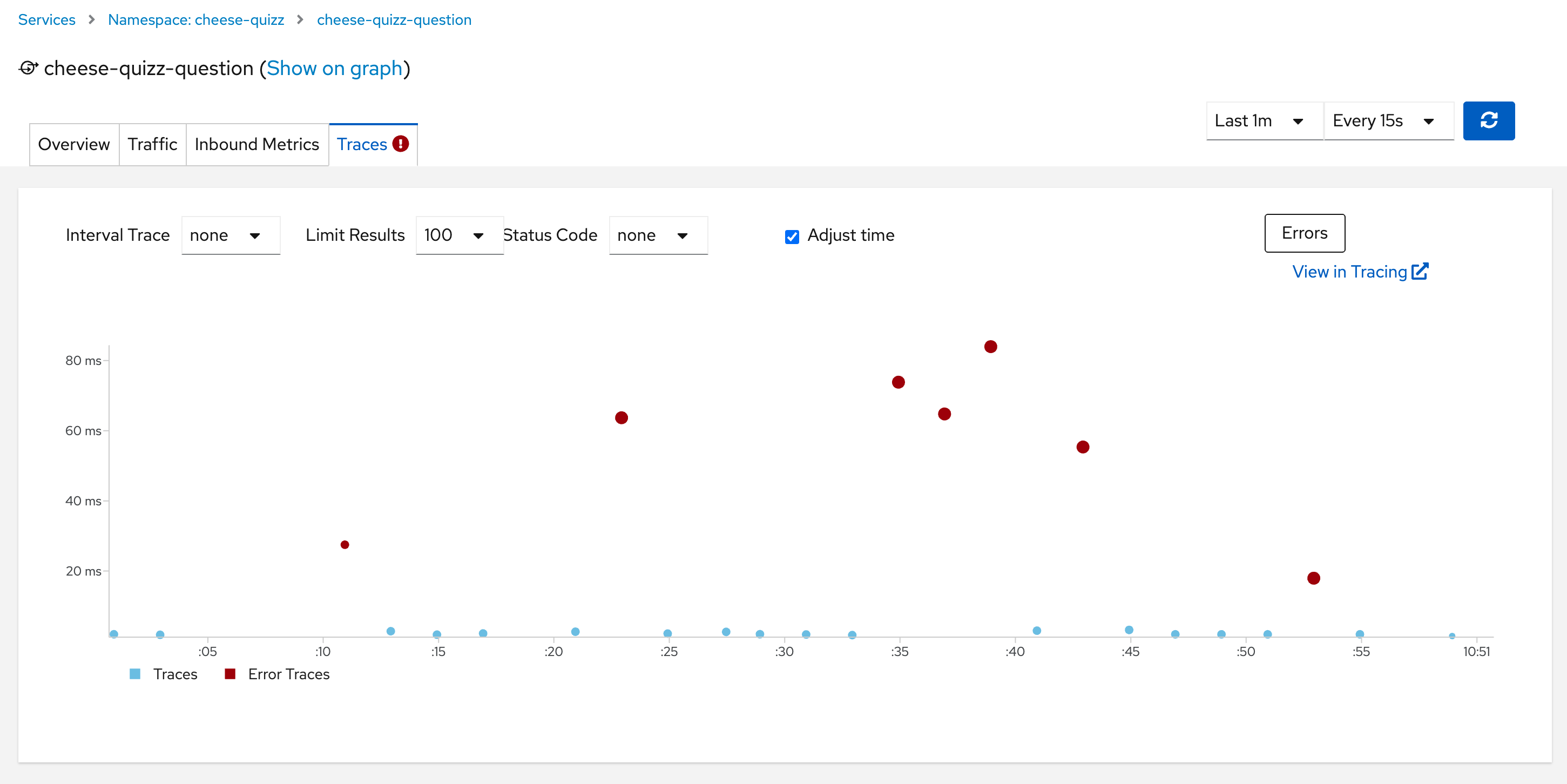Follow the Show on graph link
The image size is (1567, 784).
tap(335, 68)
